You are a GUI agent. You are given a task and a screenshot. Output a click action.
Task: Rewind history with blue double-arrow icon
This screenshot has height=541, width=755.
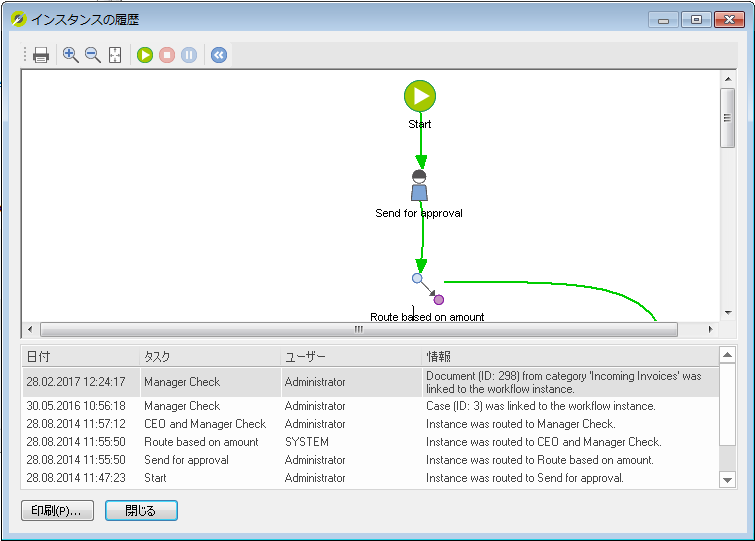(x=219, y=55)
